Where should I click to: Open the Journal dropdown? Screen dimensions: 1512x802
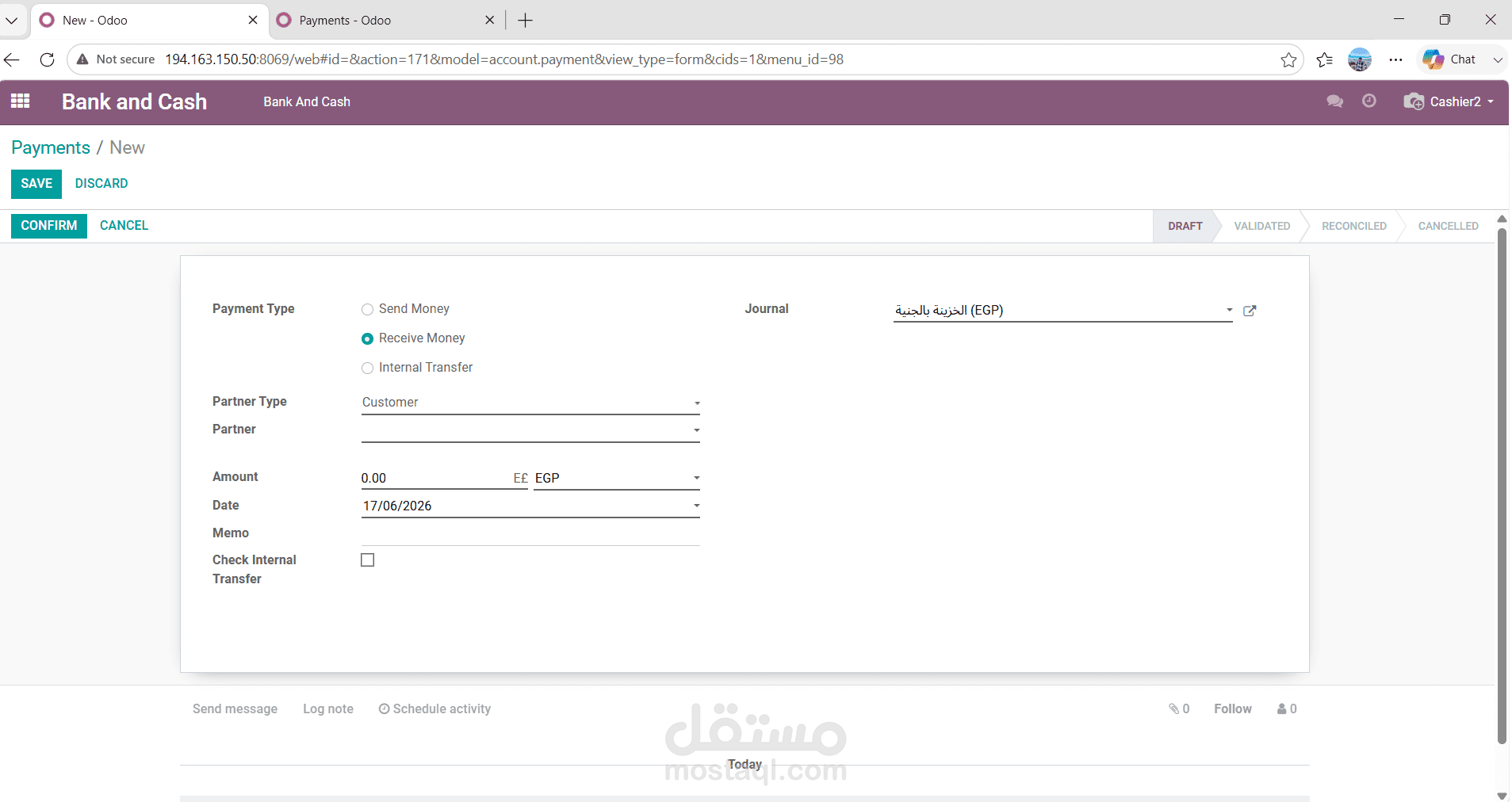tap(1062, 310)
